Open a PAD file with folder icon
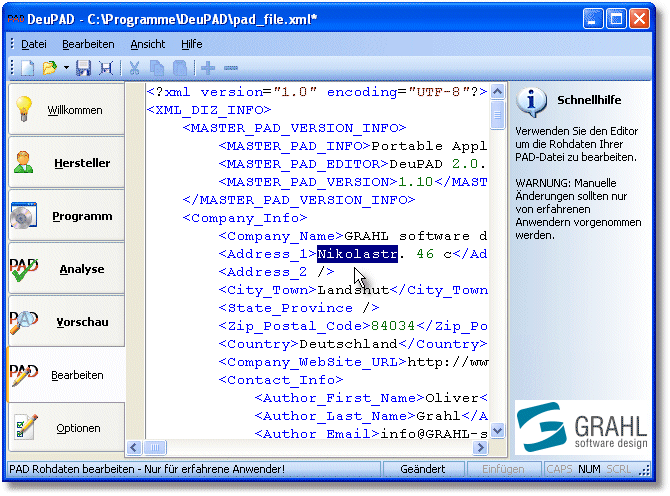670x496 pixels. [x=50, y=68]
